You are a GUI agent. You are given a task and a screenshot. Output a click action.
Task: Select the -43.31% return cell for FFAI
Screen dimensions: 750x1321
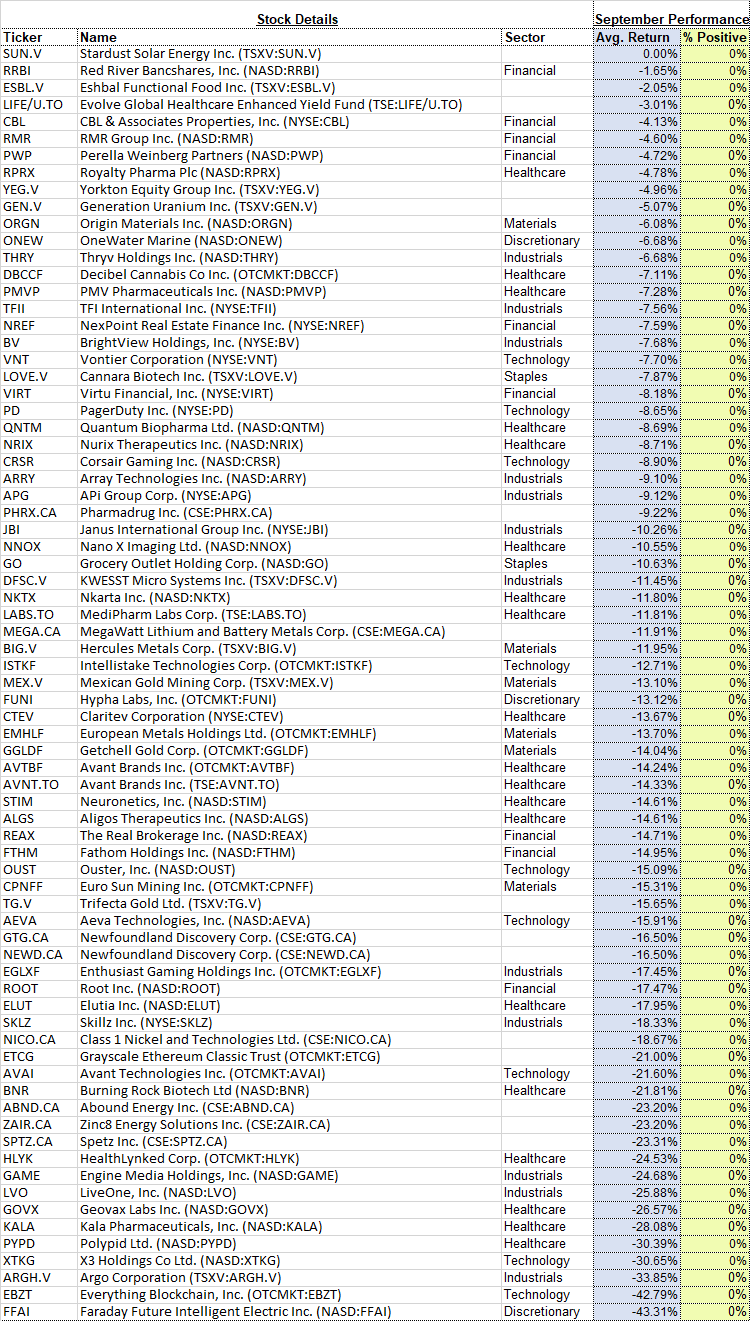tap(636, 1311)
